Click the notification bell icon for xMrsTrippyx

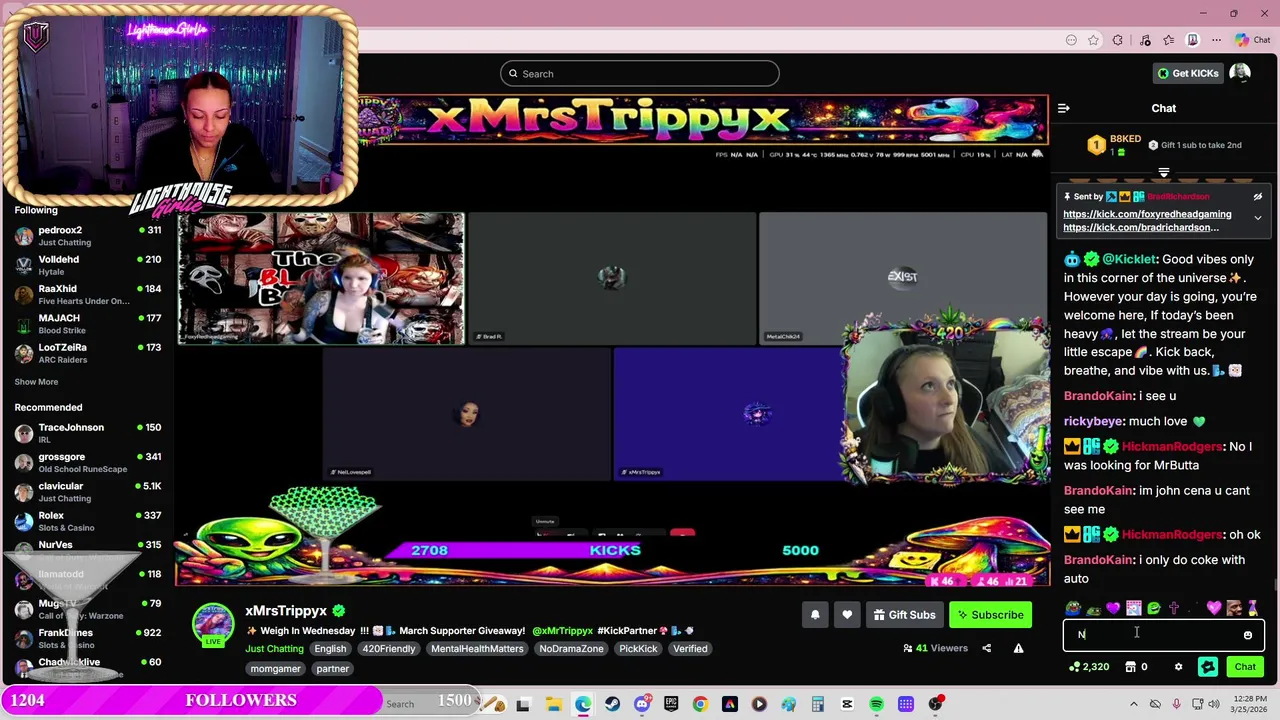click(815, 615)
